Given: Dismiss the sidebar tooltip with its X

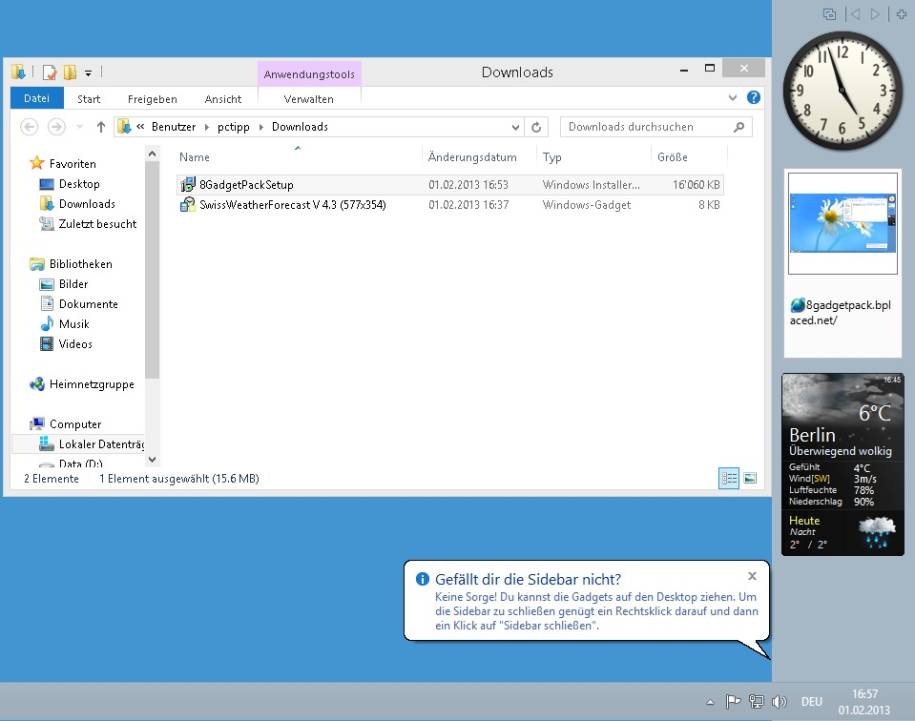Looking at the screenshot, I should pos(751,576).
